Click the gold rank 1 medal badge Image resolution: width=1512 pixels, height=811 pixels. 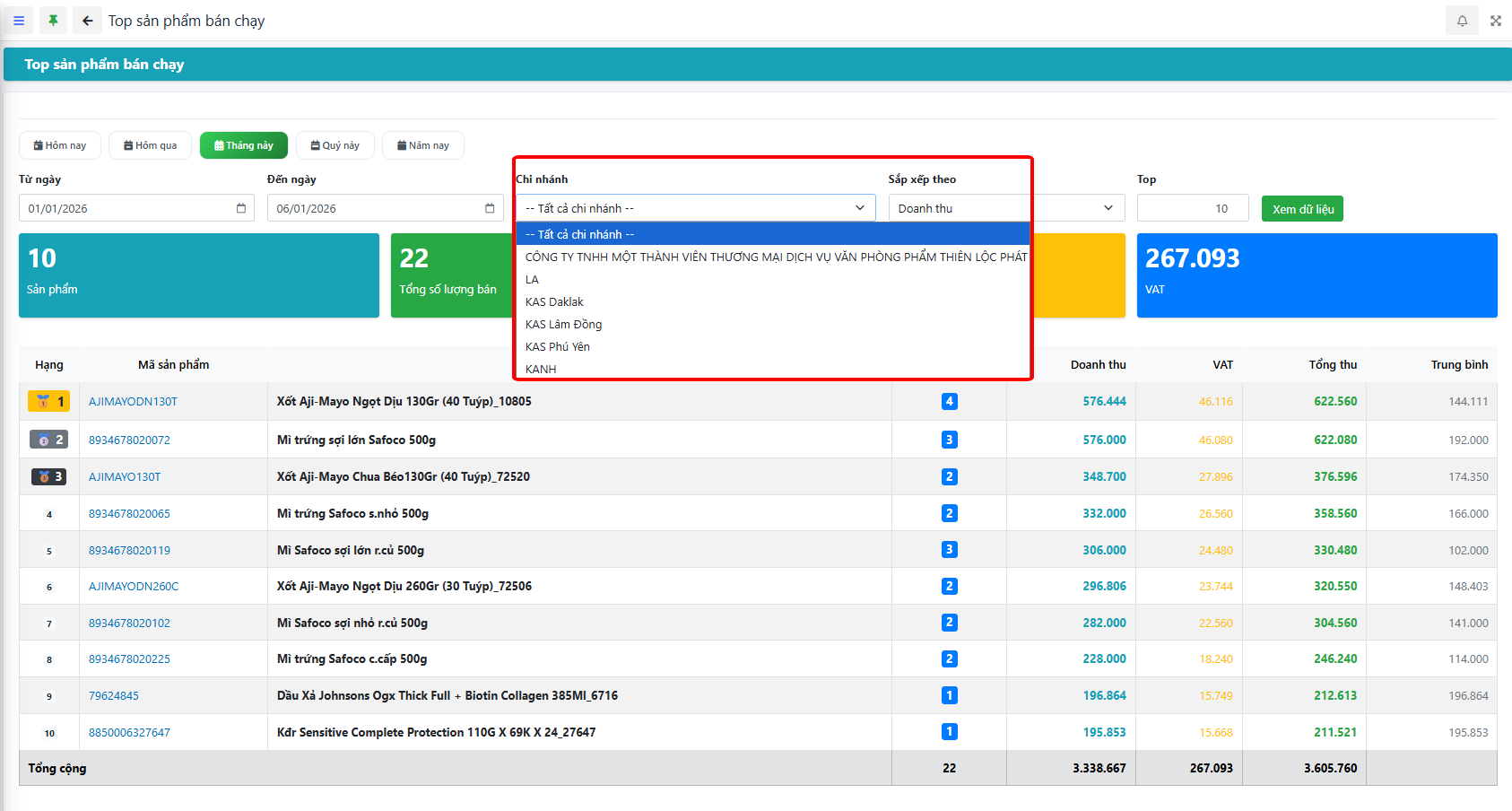48,402
